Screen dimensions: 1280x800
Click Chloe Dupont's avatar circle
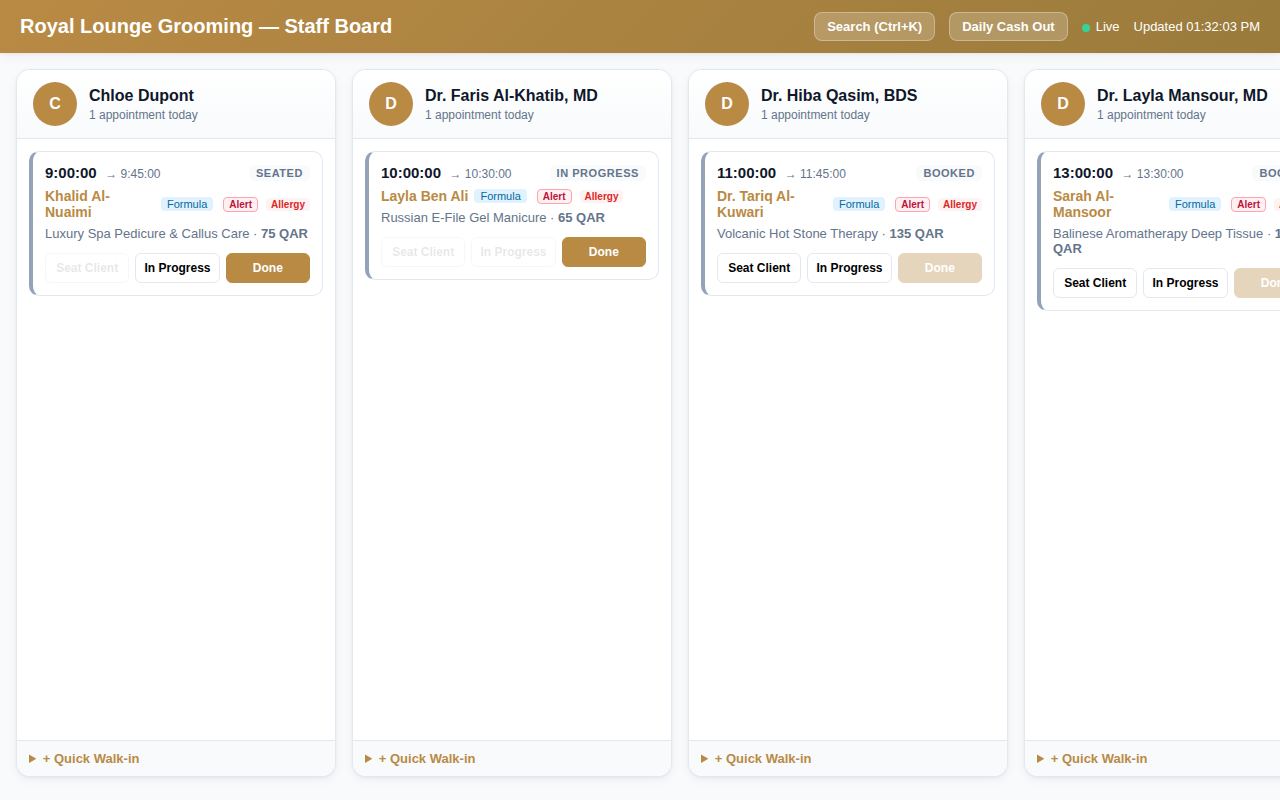tap(55, 104)
